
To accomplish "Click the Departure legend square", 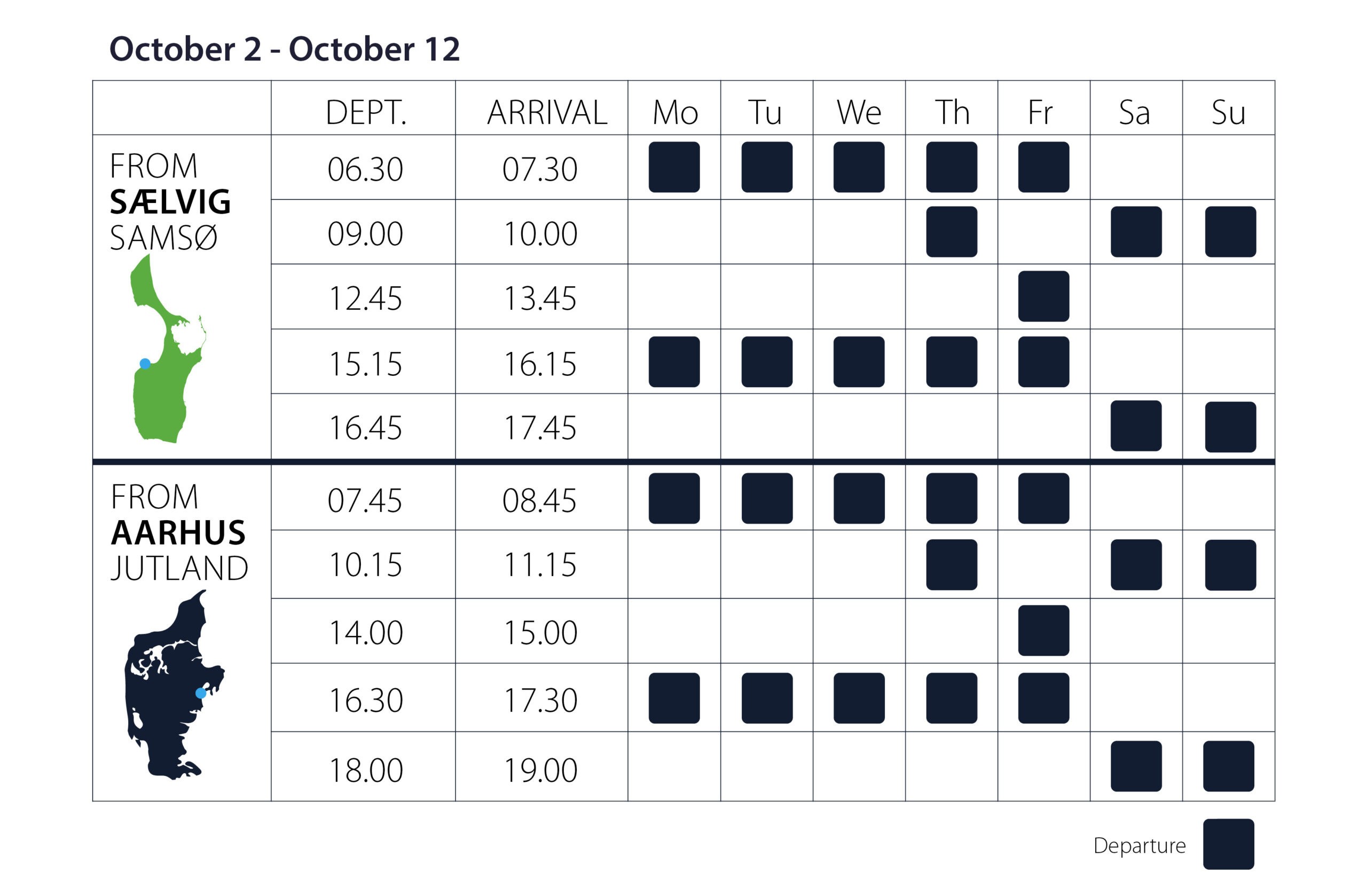I will (1229, 844).
